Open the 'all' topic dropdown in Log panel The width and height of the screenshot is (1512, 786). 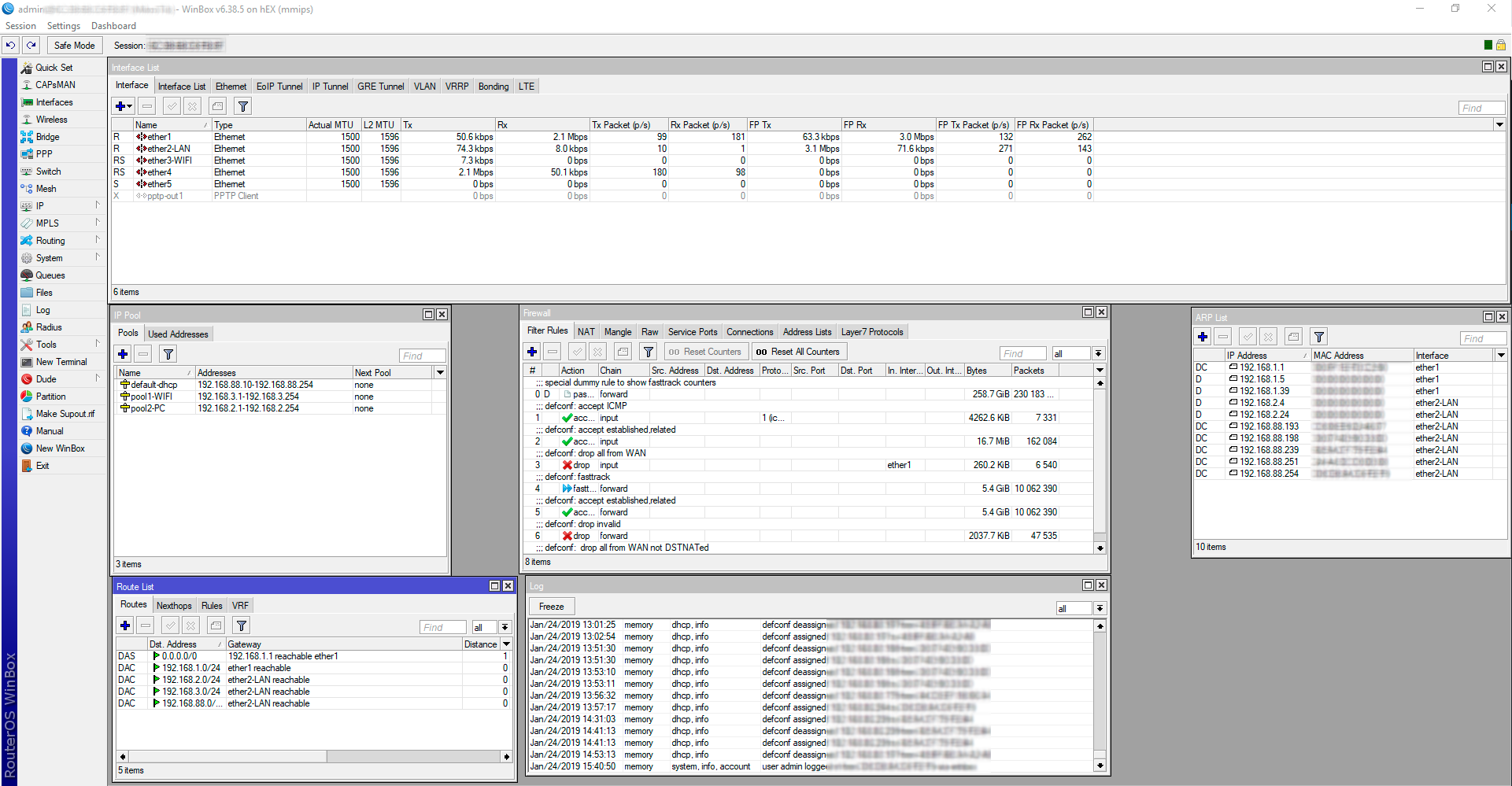(x=1100, y=608)
